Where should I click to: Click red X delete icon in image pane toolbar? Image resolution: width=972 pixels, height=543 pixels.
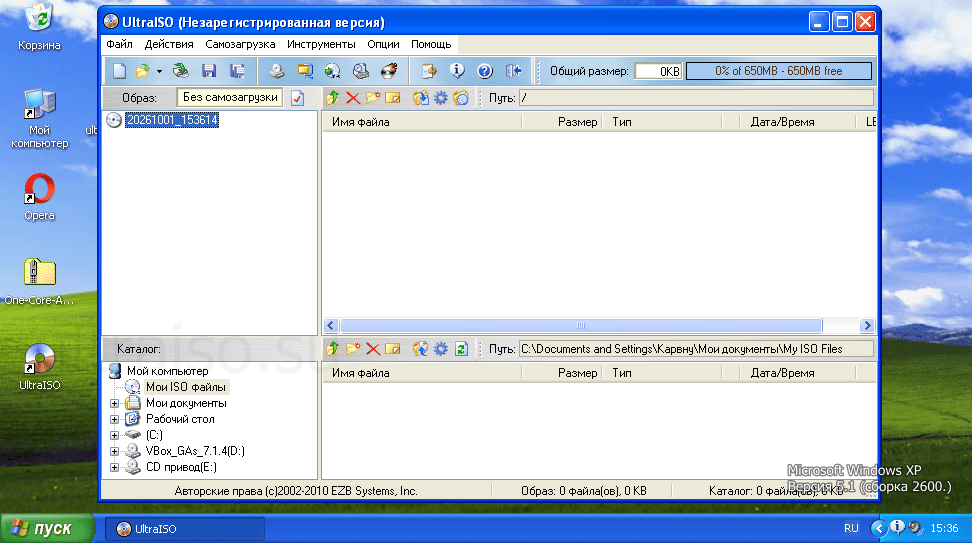click(x=353, y=98)
